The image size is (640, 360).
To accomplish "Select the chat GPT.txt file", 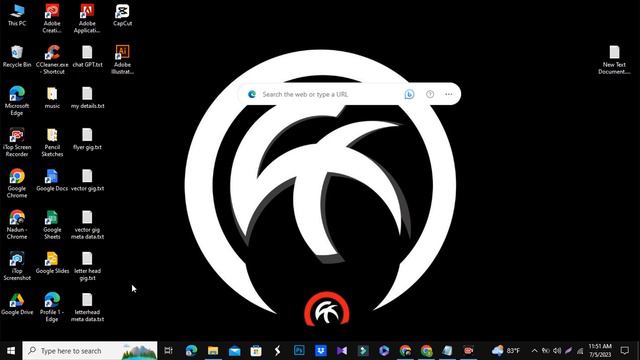I will [87, 56].
